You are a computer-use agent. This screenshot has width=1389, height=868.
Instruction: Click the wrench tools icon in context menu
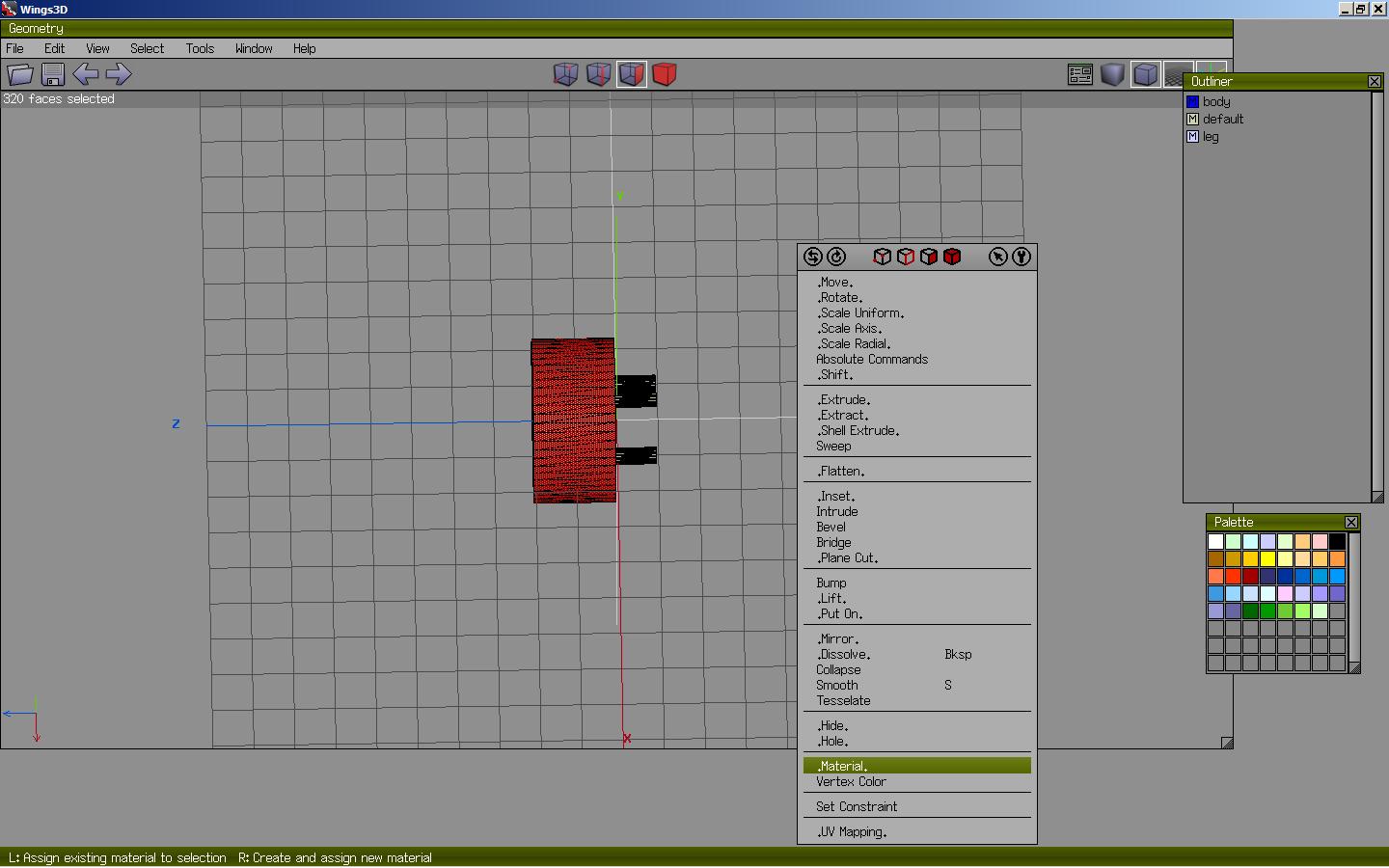click(x=1021, y=257)
